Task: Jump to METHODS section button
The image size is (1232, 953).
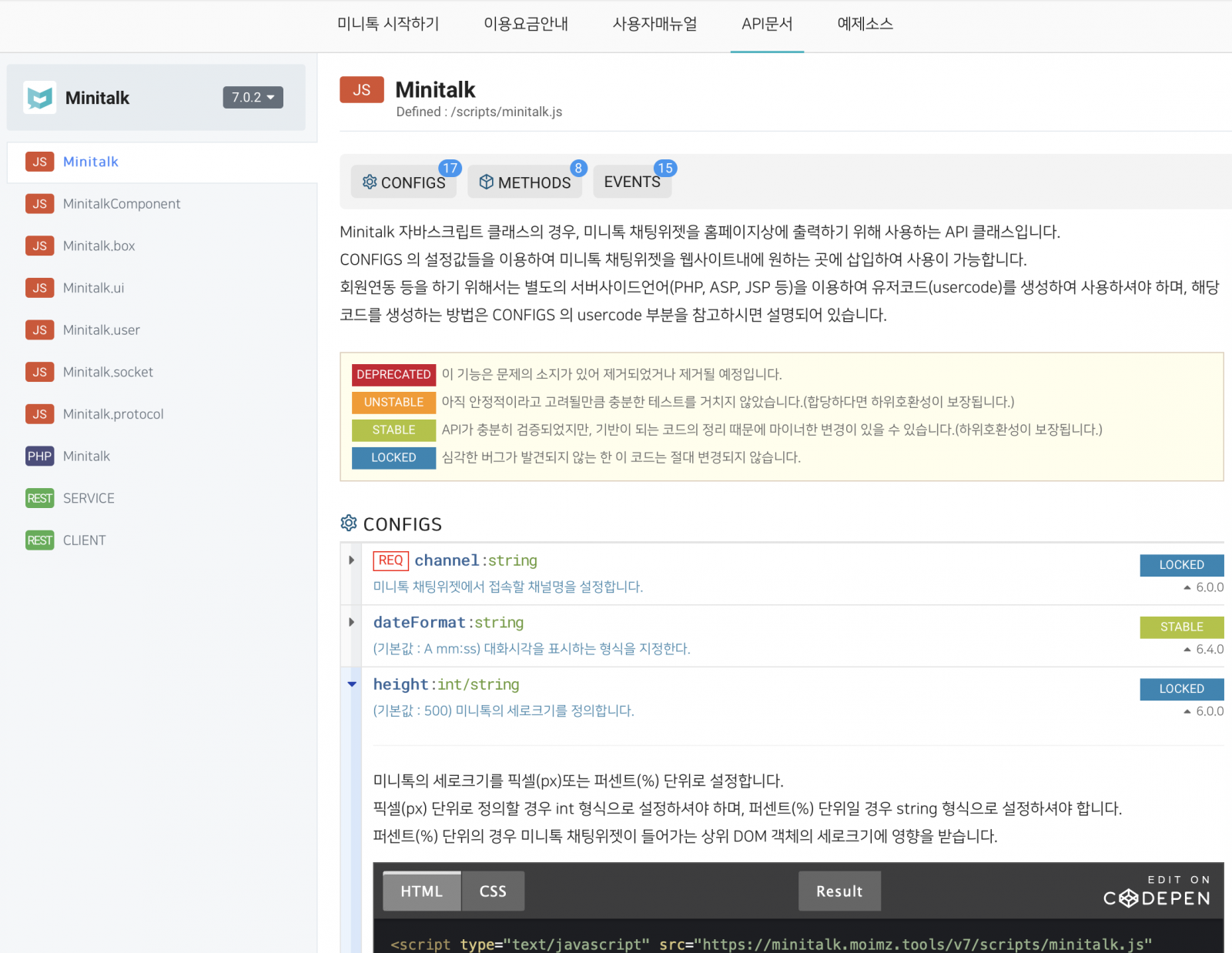Action: [x=525, y=182]
